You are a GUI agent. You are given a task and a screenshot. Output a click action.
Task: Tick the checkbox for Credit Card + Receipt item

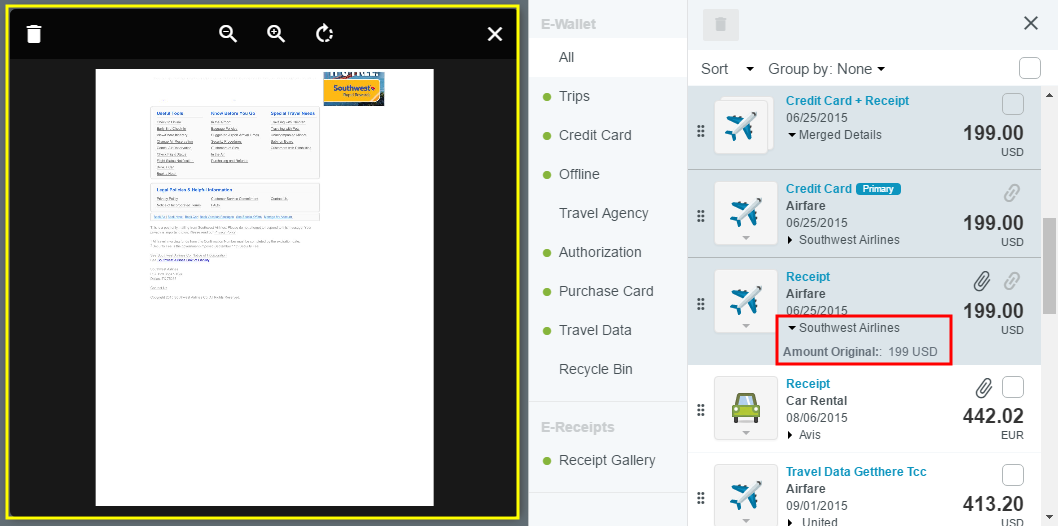tap(1012, 104)
